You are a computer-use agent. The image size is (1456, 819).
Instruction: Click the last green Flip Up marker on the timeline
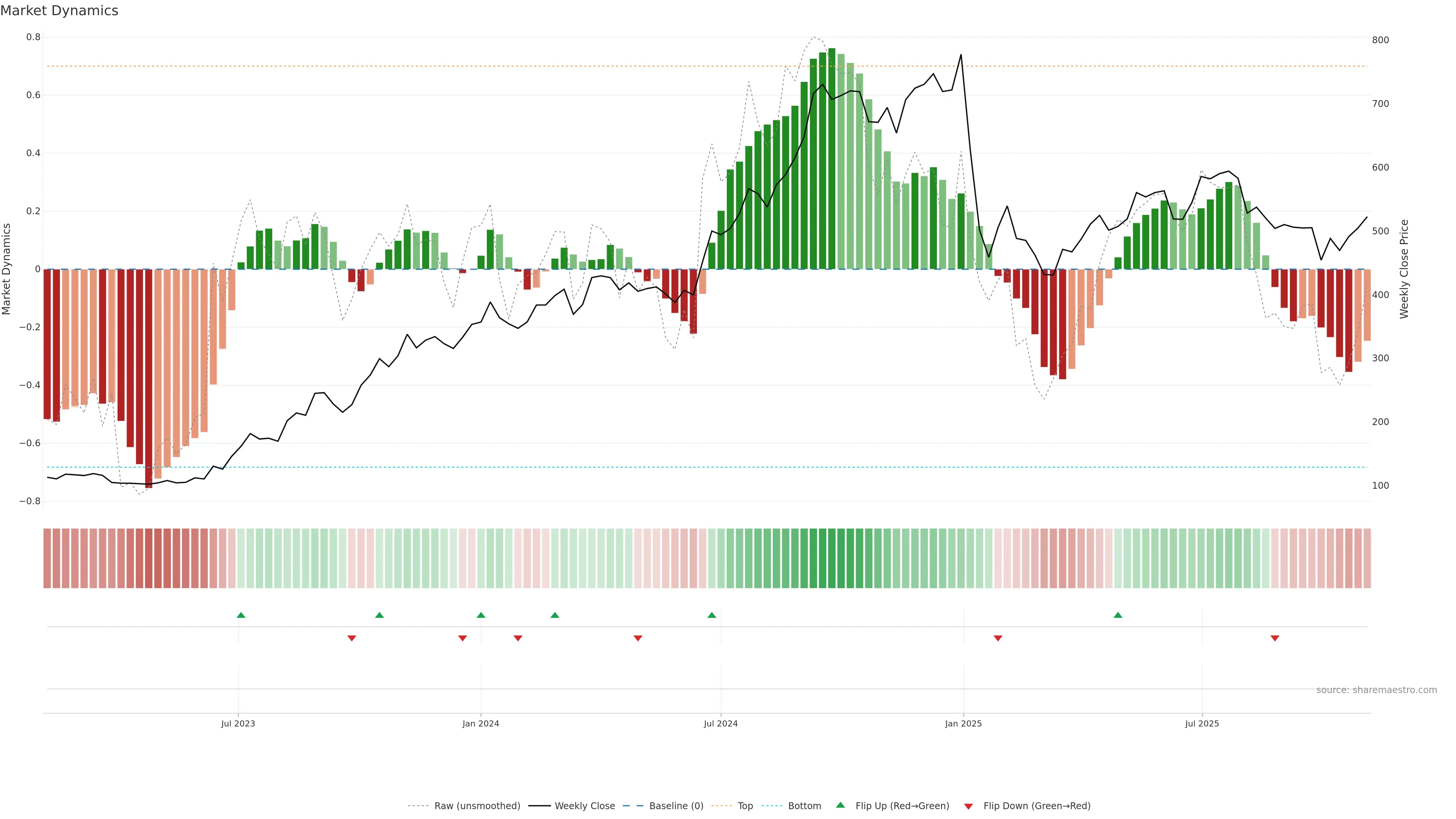[x=1117, y=615]
